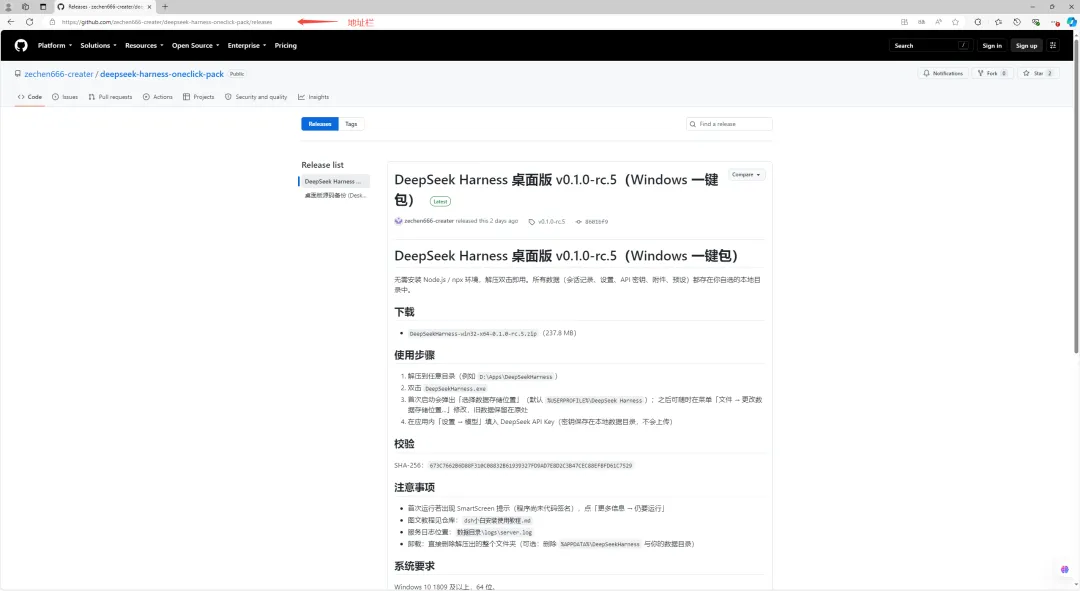Star this repository

click(1038, 73)
